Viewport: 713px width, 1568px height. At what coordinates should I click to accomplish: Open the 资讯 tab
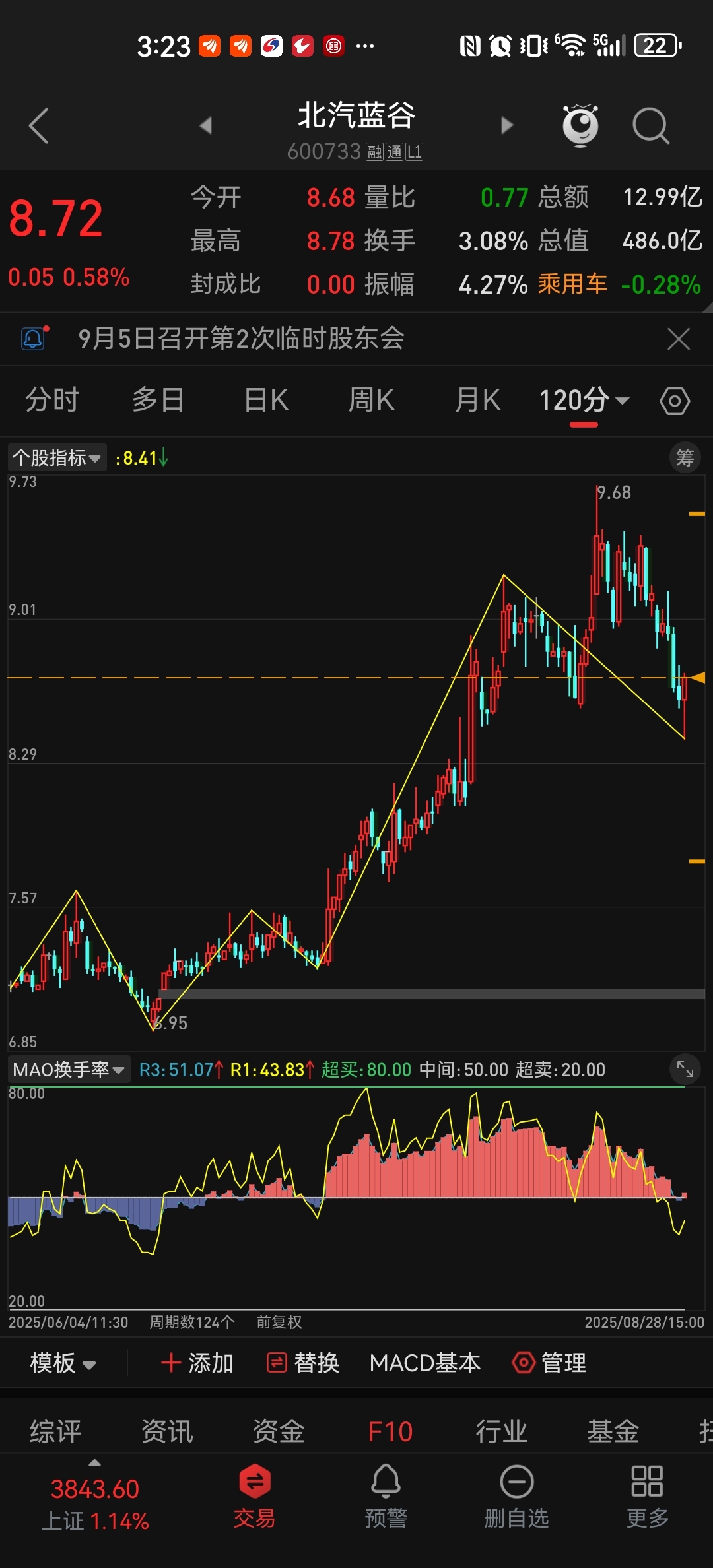click(167, 1431)
